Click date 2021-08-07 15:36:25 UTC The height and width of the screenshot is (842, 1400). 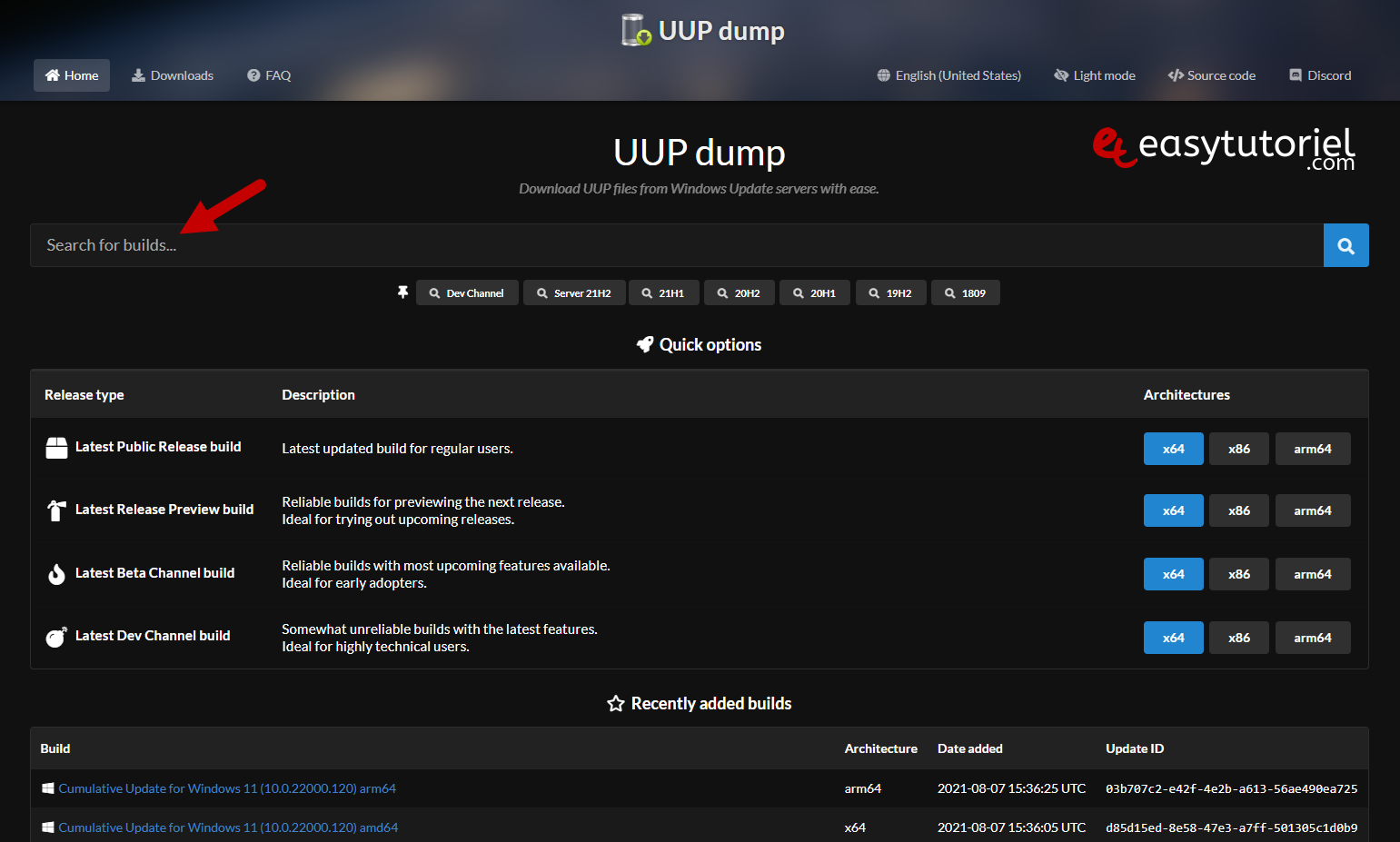1011,788
